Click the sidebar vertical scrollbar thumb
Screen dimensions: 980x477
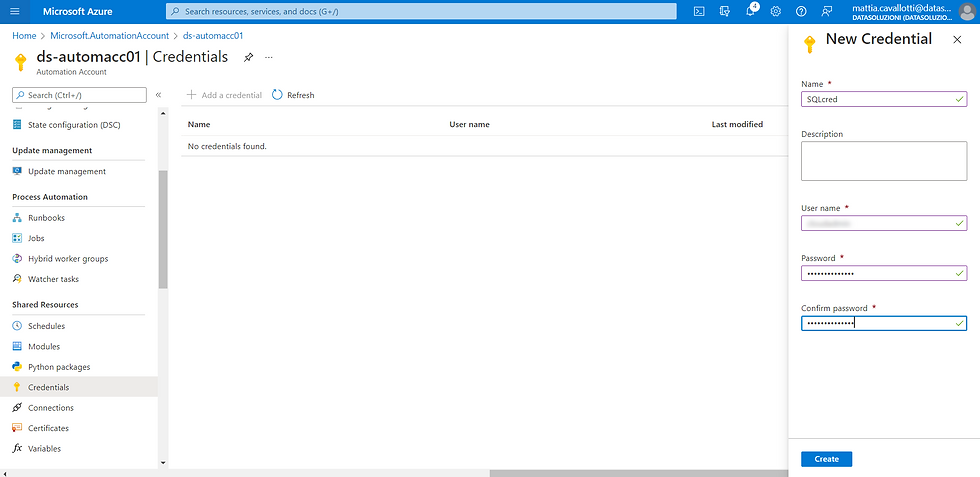pos(163,229)
